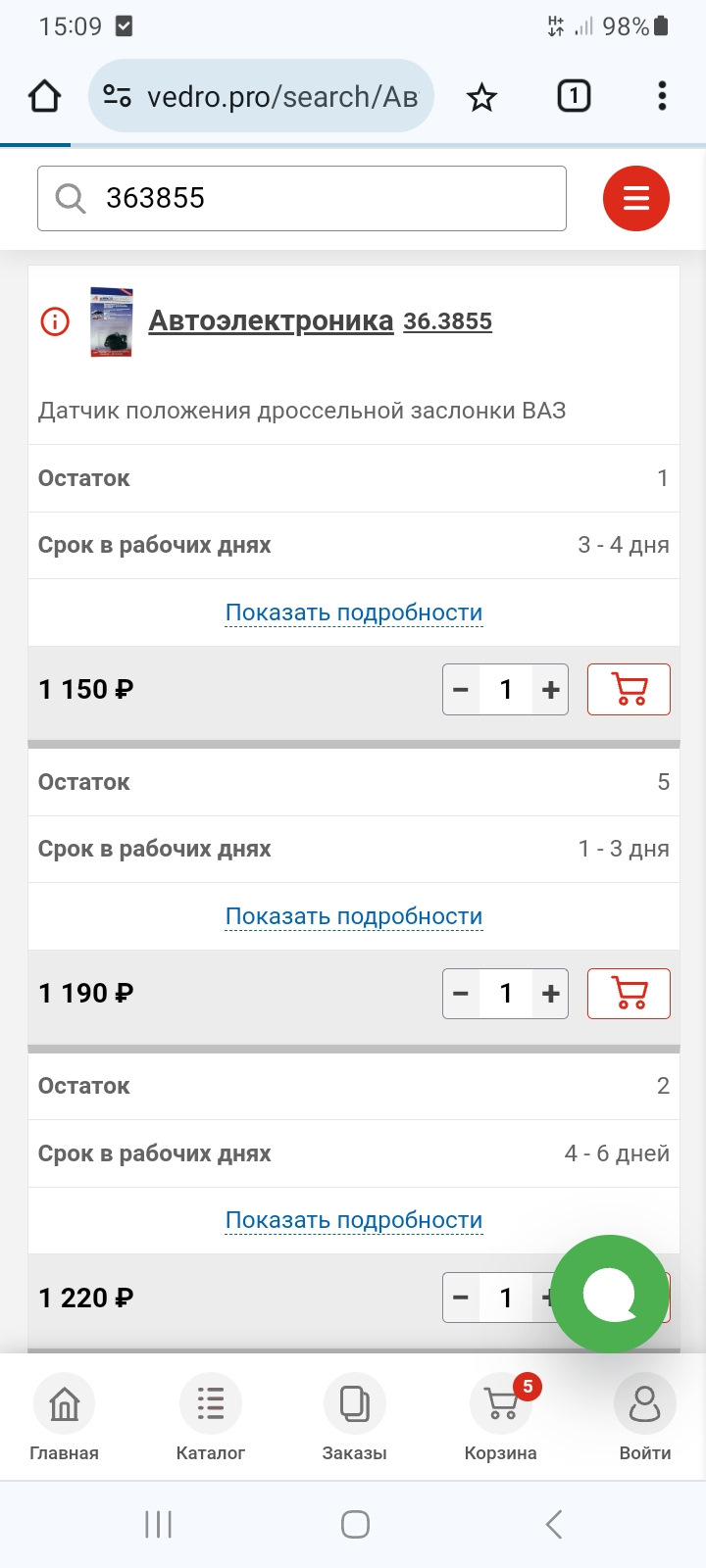This screenshot has height=1568, width=706.
Task: Open the Корзина tab
Action: tap(501, 1417)
